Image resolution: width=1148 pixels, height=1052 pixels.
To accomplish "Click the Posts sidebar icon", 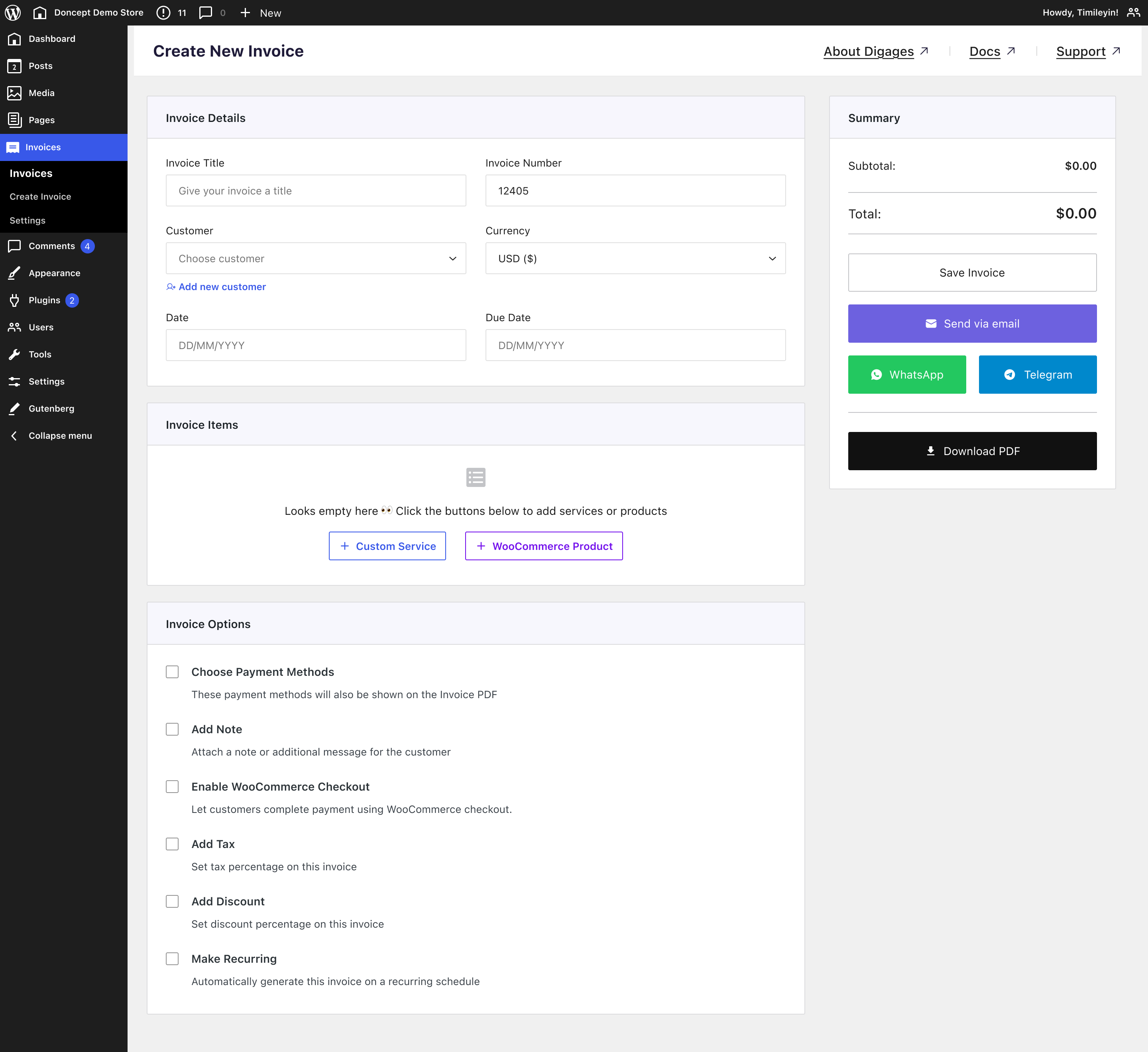I will pos(14,66).
